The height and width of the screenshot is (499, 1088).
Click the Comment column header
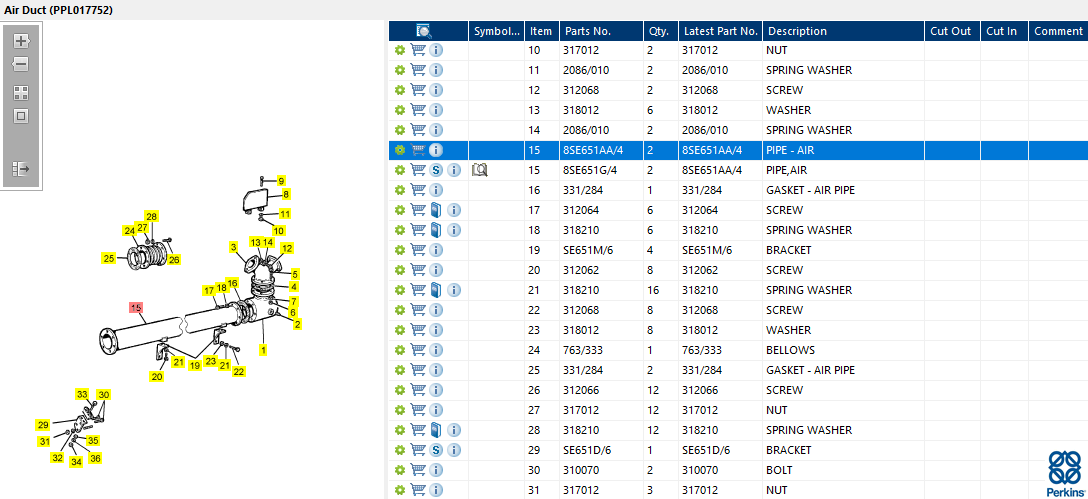(x=1058, y=31)
